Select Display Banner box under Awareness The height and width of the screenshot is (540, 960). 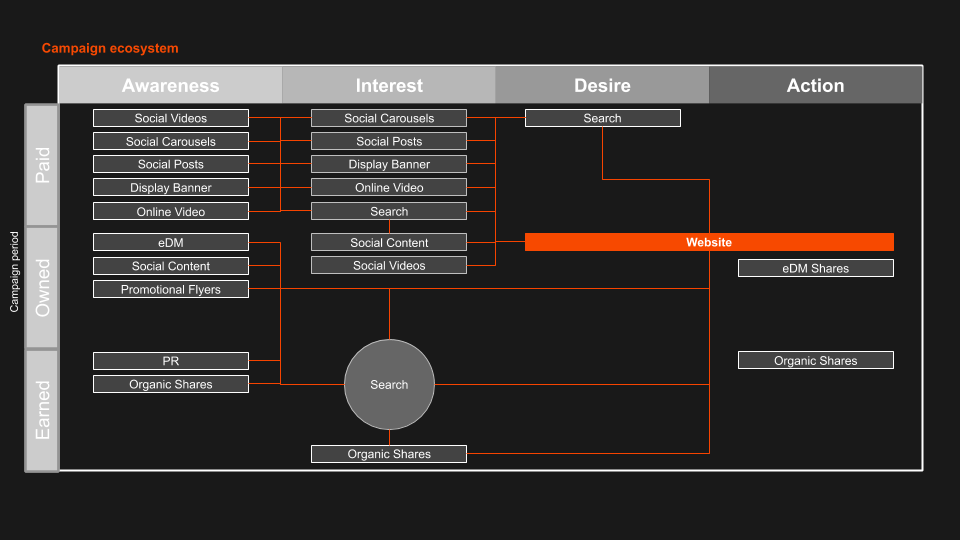pos(171,187)
